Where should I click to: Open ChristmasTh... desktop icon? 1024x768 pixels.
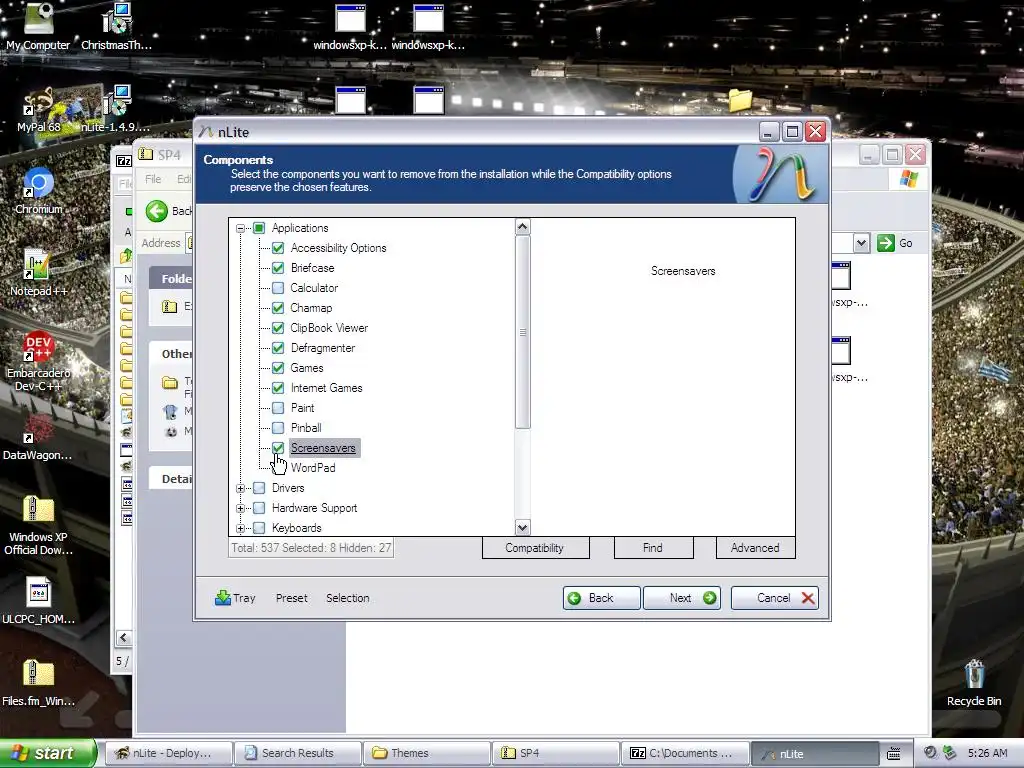coord(116,26)
